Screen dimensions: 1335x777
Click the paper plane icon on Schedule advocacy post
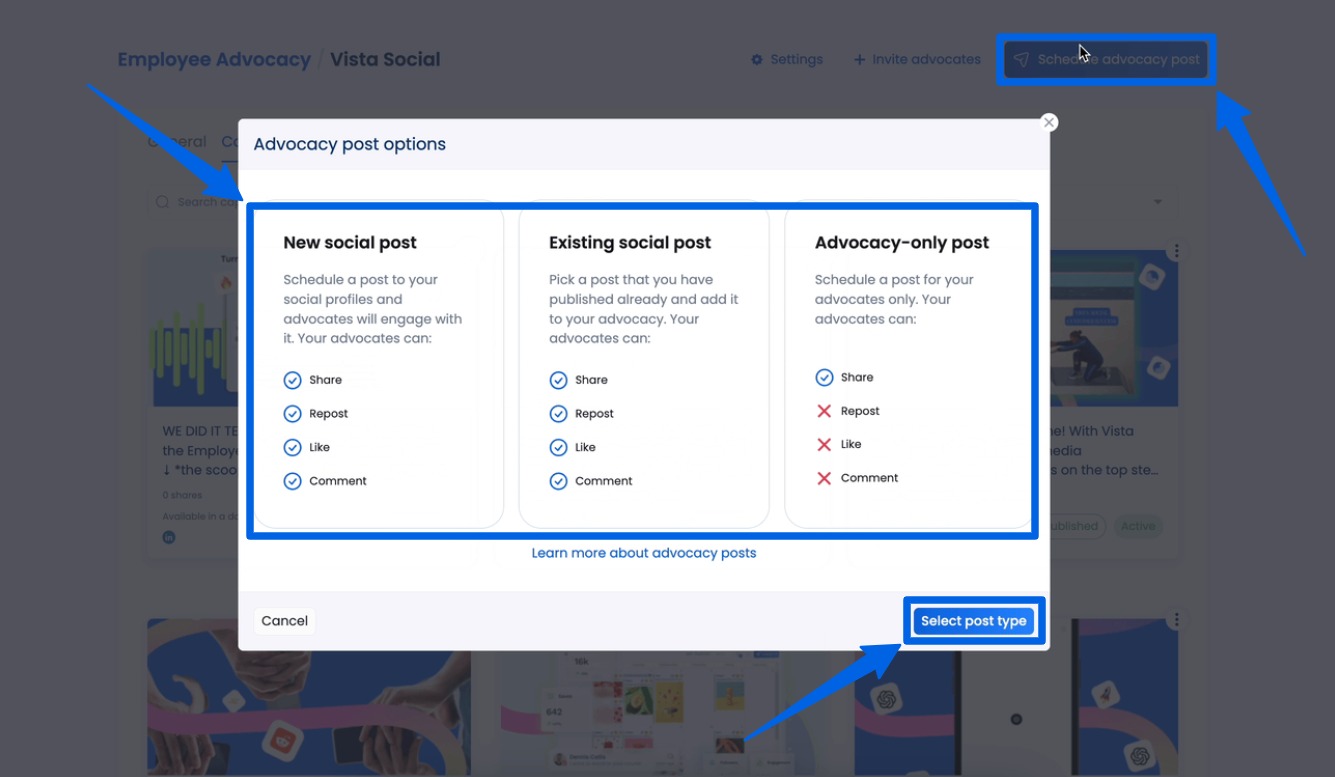1021,59
